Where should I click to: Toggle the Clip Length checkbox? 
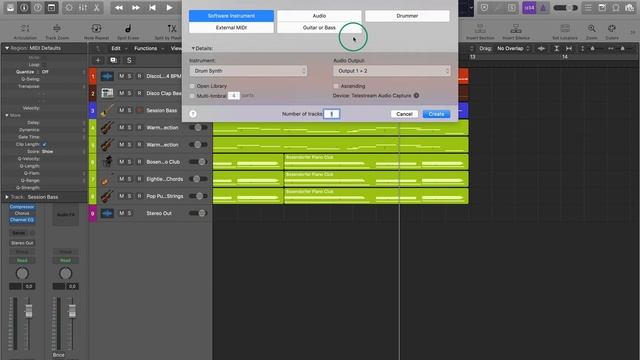coord(44,144)
